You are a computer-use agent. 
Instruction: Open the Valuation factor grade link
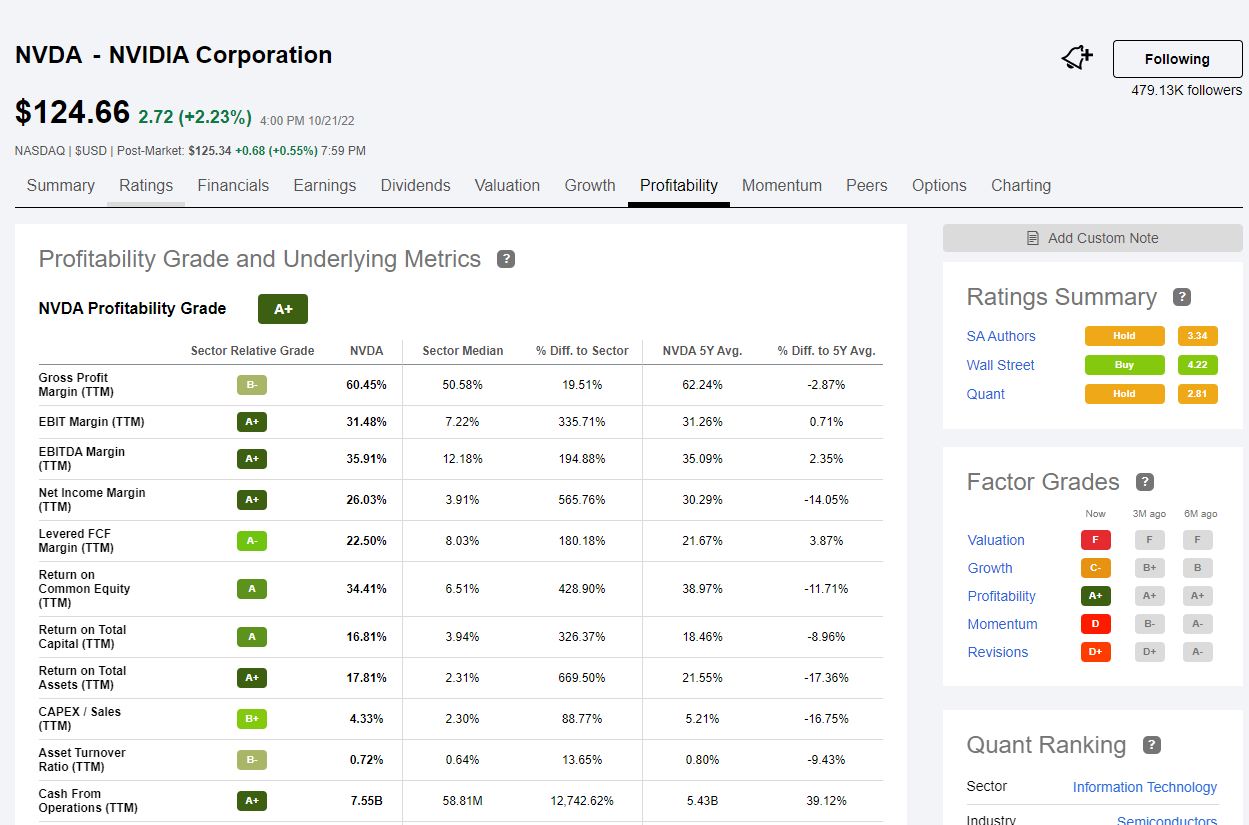click(996, 540)
